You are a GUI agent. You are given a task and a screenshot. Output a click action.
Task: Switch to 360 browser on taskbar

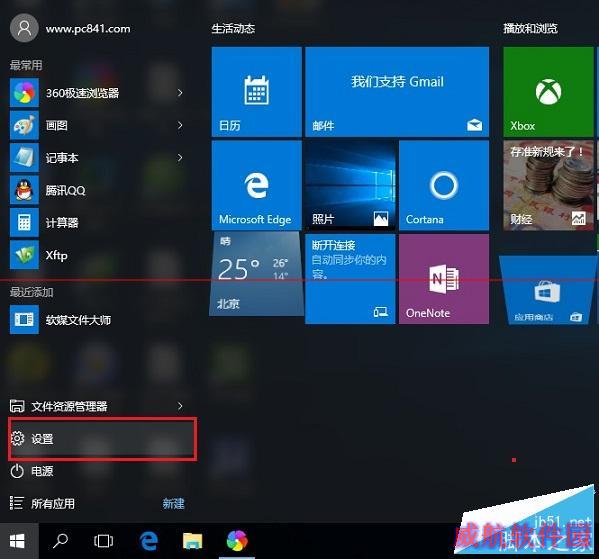[x=237, y=541]
